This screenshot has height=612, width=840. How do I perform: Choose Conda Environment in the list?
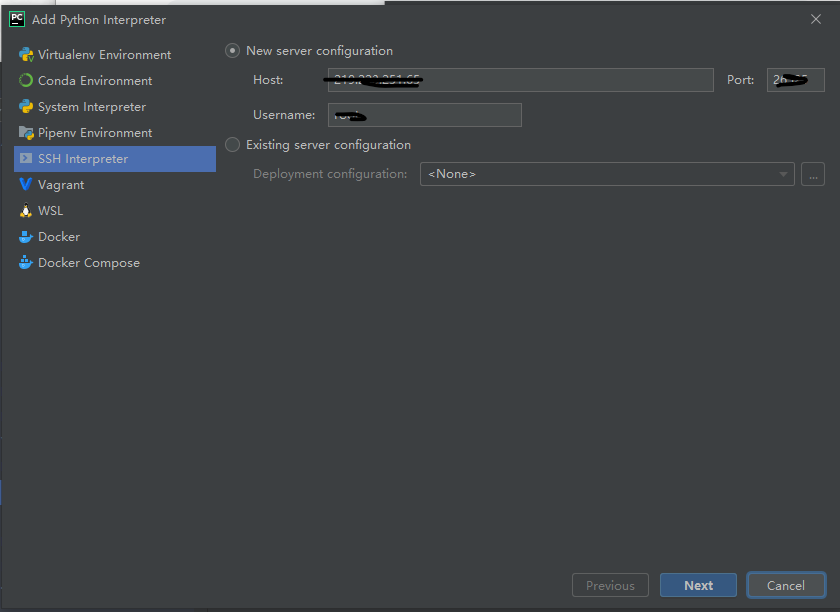115,80
